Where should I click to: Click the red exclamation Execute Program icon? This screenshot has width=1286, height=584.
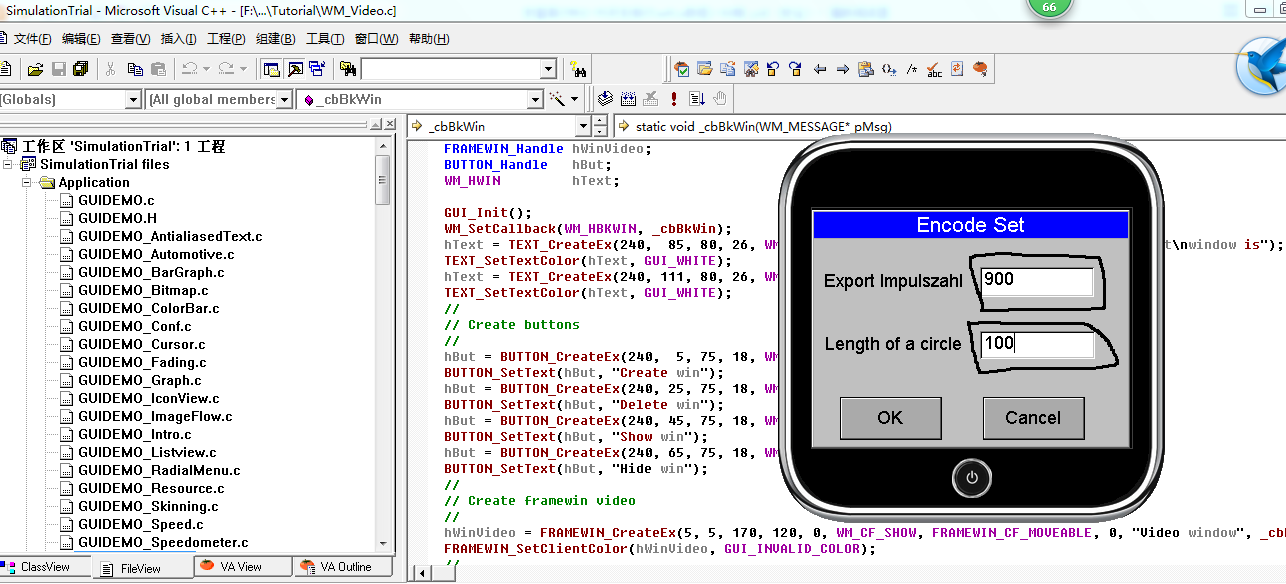674,98
